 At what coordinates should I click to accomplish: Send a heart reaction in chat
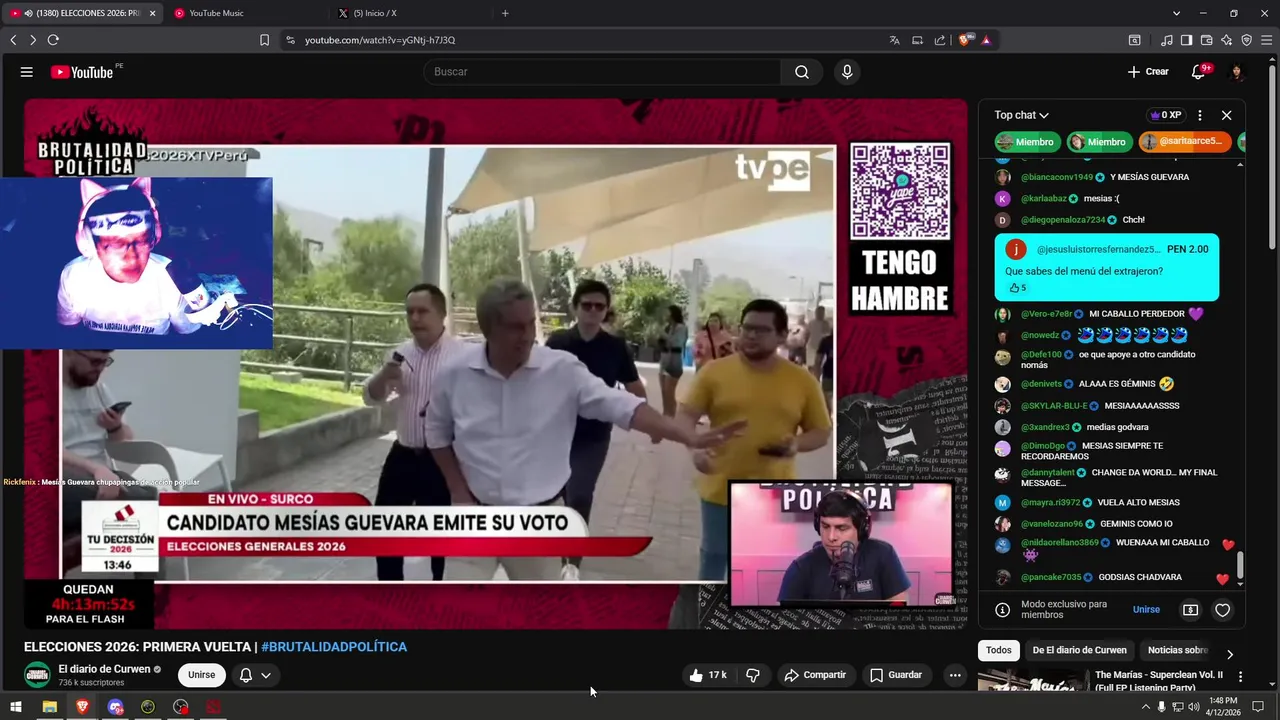click(1222, 610)
